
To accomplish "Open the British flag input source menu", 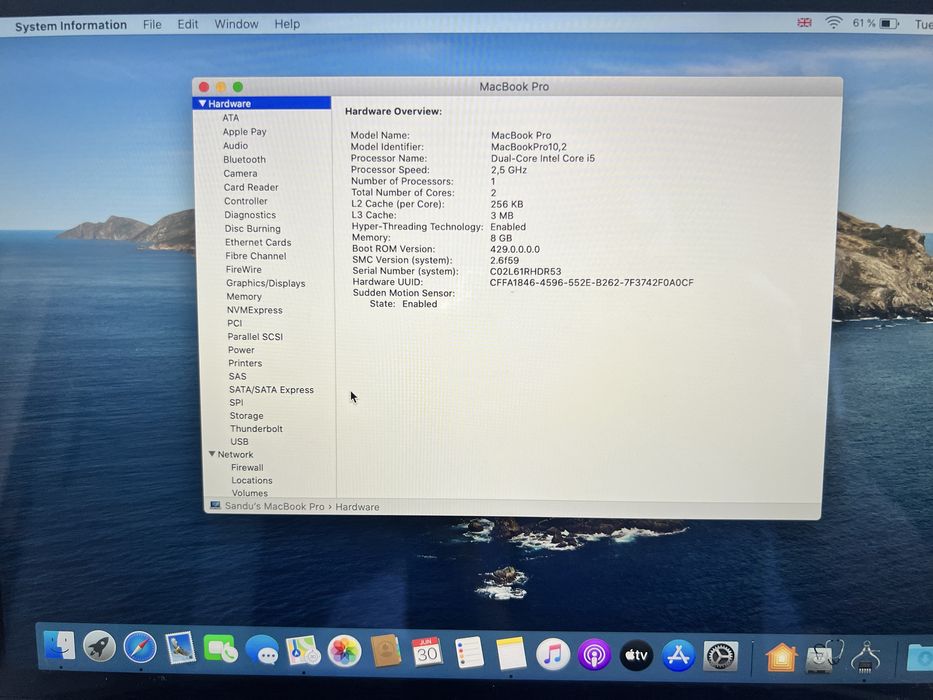I will 804,23.
